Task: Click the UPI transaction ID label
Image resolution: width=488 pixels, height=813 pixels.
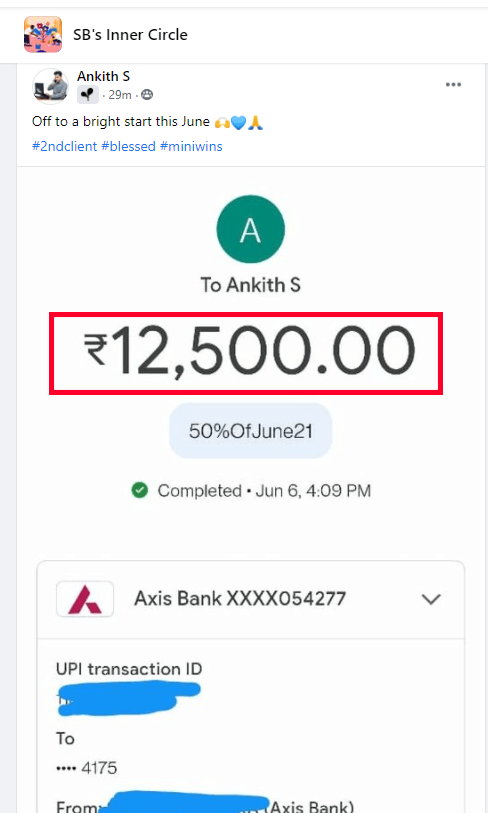Action: (x=129, y=669)
